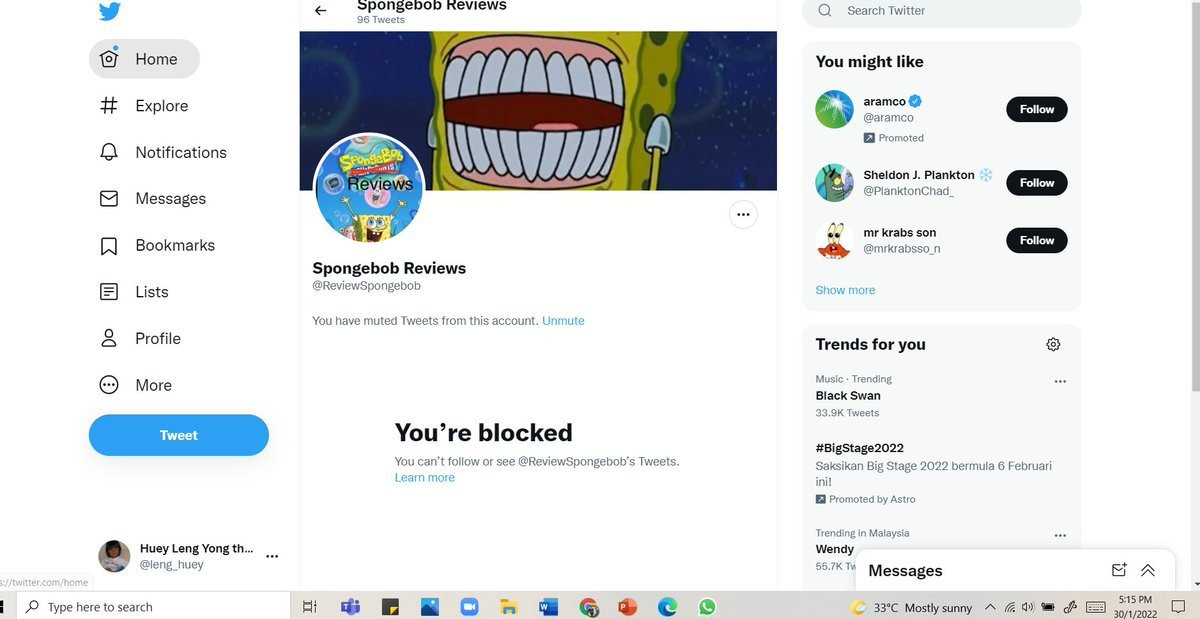
Task: Follow the aramco account
Action: click(1037, 109)
